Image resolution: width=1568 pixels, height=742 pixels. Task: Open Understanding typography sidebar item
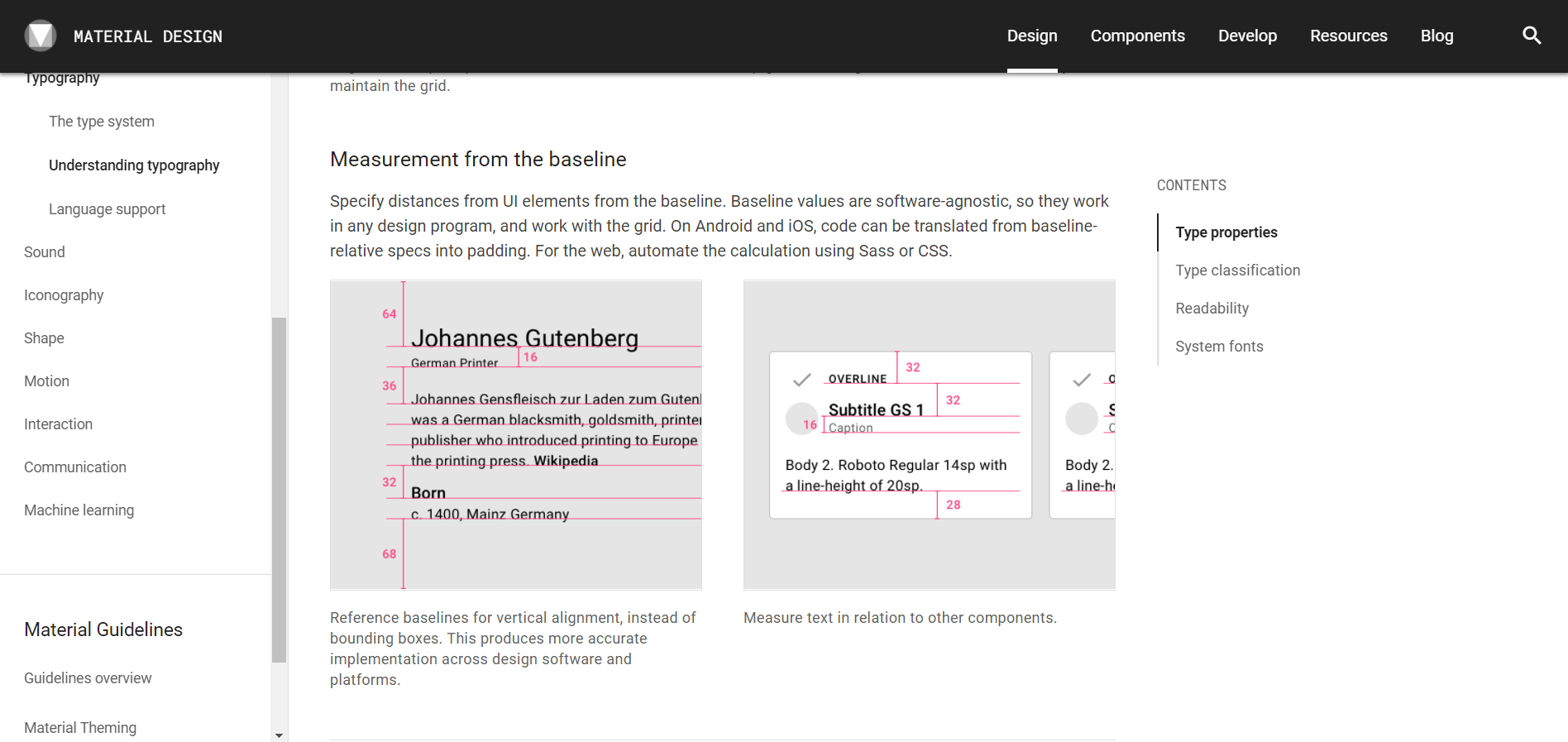coord(134,165)
